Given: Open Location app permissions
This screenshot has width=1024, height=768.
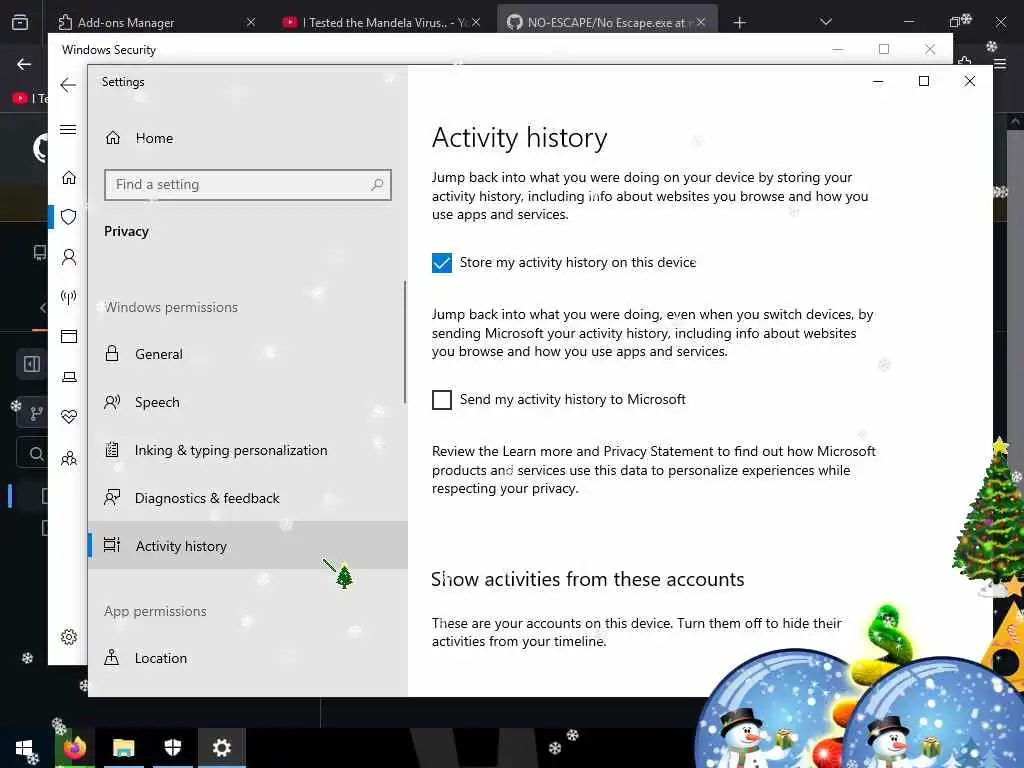Looking at the screenshot, I should click(248, 658).
